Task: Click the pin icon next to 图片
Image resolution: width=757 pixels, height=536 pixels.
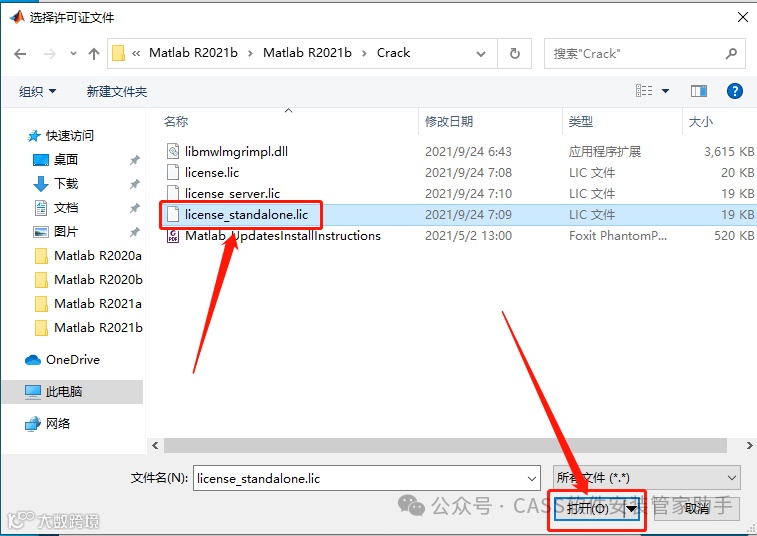Action: coord(135,232)
